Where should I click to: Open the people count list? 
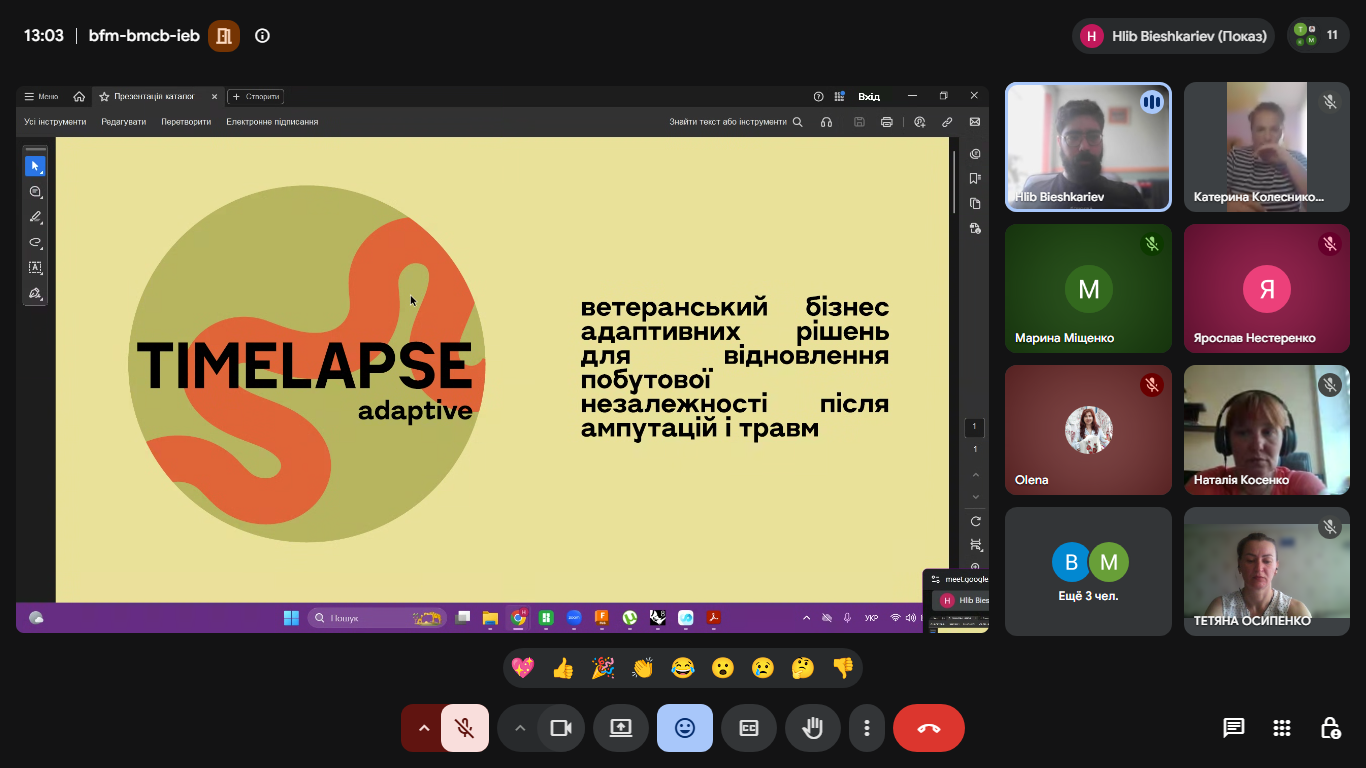(x=1318, y=35)
